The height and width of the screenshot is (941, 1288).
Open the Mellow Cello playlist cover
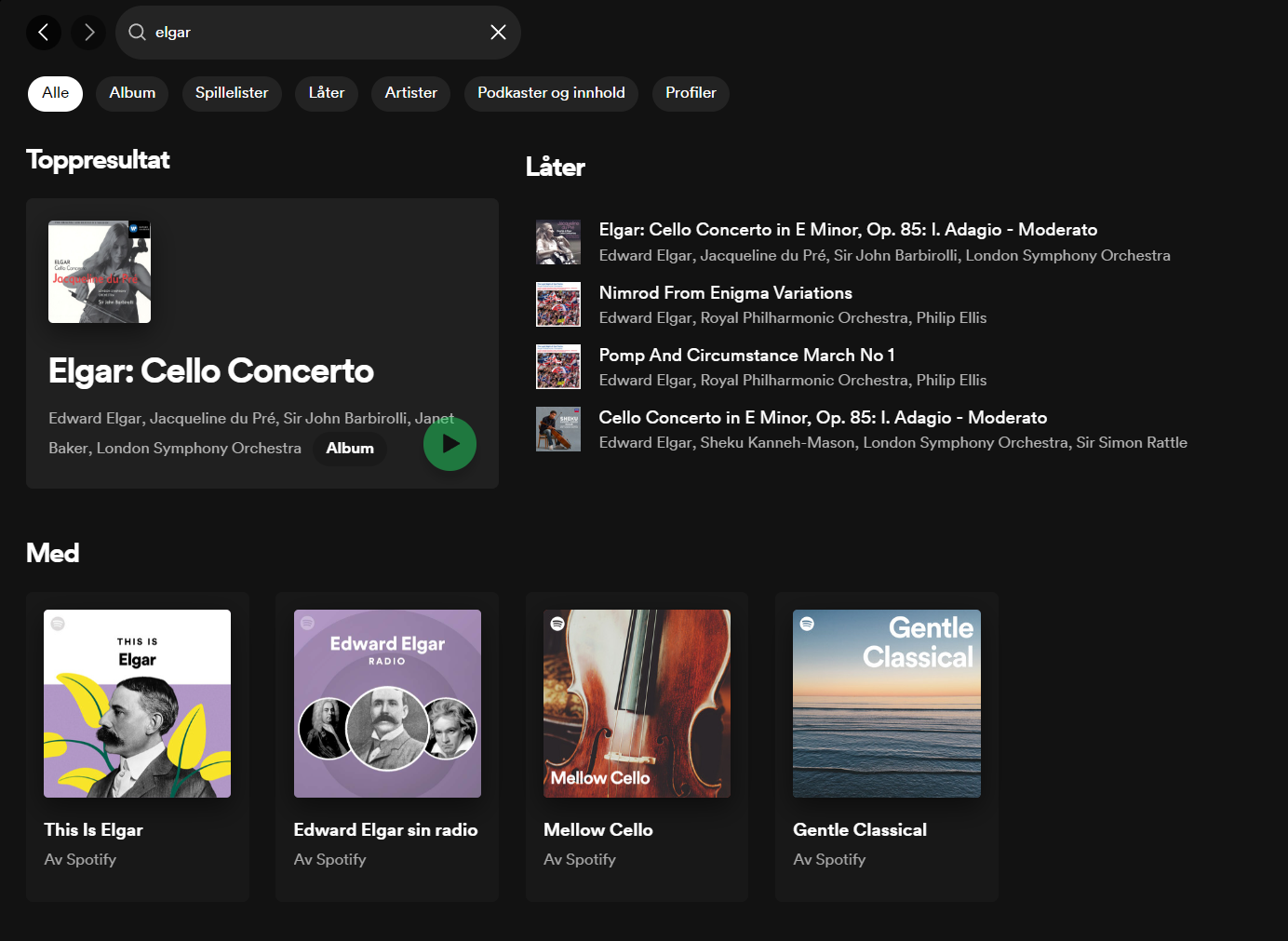point(637,704)
